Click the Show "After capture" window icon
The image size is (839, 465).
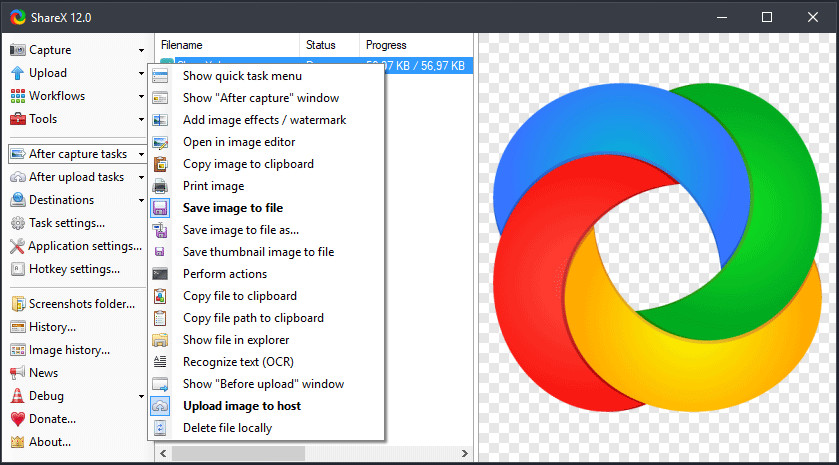pos(160,98)
